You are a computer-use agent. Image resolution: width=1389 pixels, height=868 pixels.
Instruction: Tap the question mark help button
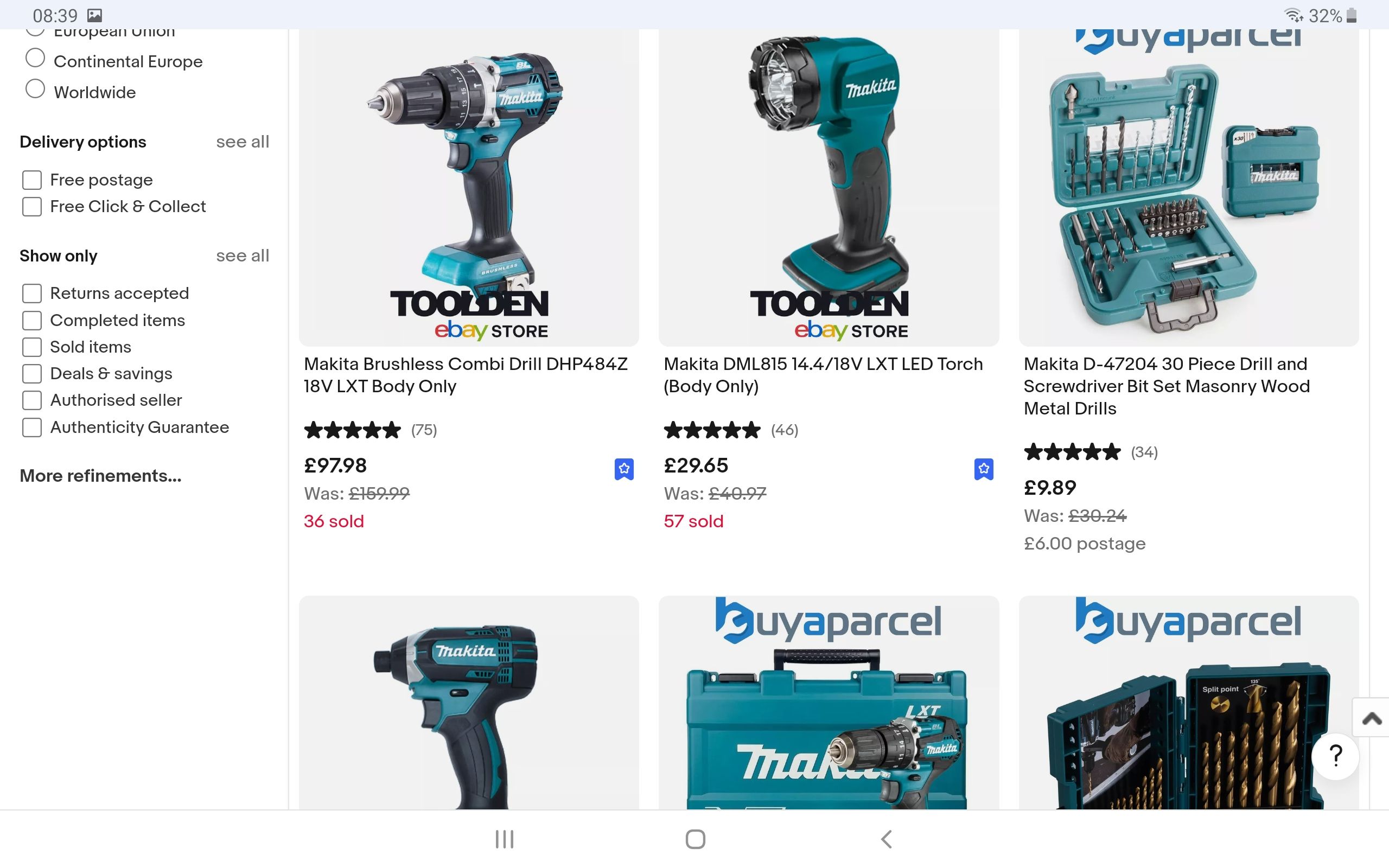1336,756
